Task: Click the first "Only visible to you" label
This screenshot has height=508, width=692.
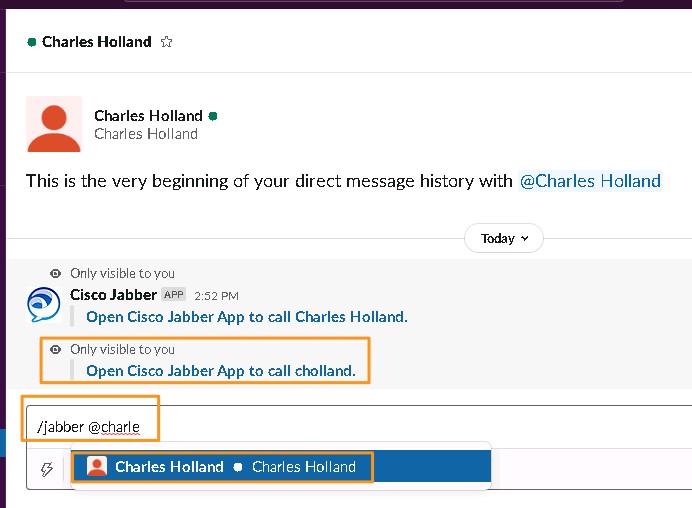Action: 122,273
